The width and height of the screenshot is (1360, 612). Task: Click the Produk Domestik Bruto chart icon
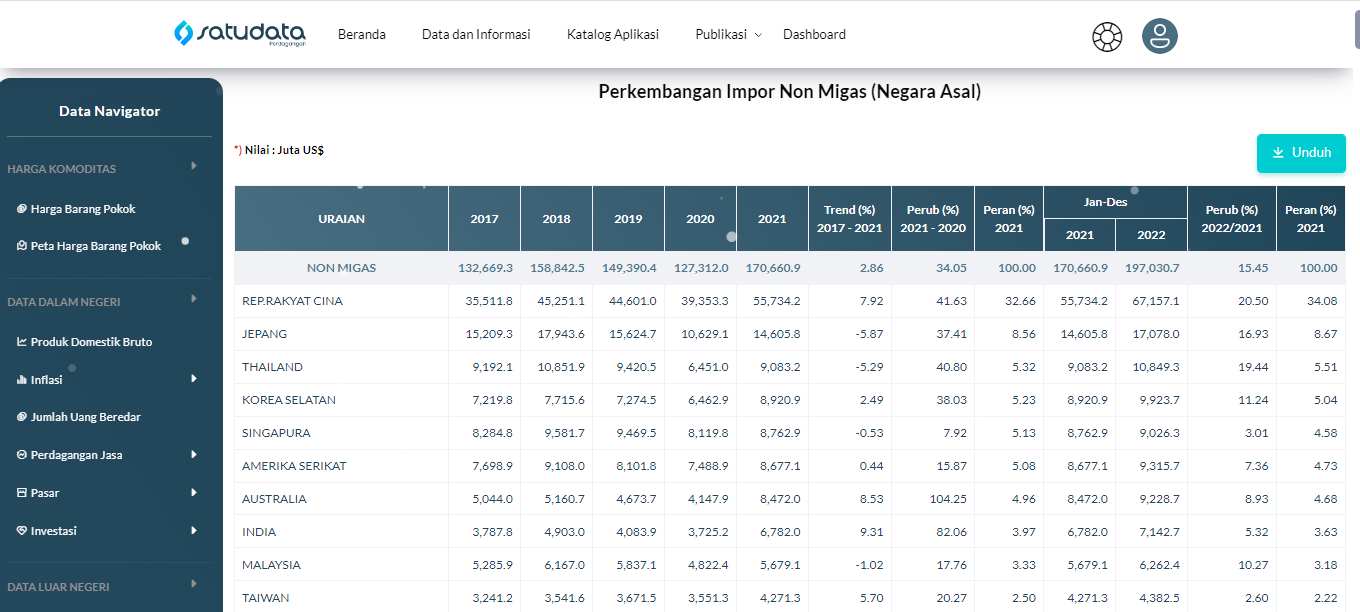tap(22, 342)
